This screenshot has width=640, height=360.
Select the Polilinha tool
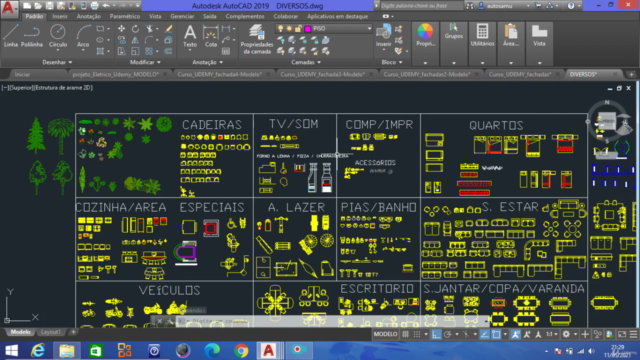point(31,36)
